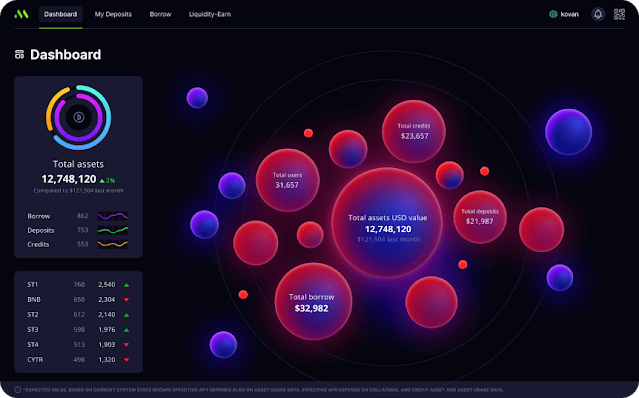Screen dimensions: 639x398
Task: Click the red down arrow in BNB row
Action: coord(126,300)
